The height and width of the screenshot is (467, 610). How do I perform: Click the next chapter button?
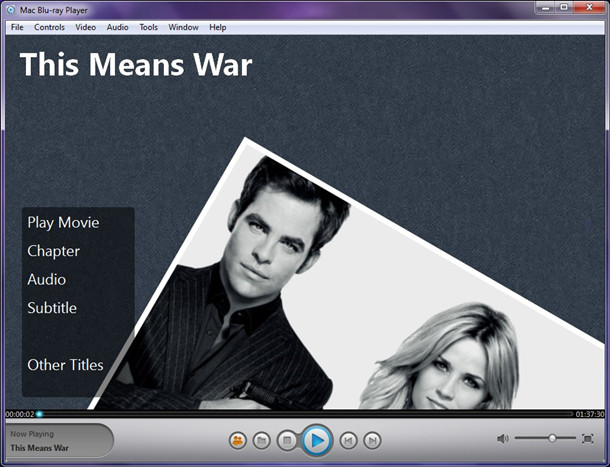tap(372, 441)
